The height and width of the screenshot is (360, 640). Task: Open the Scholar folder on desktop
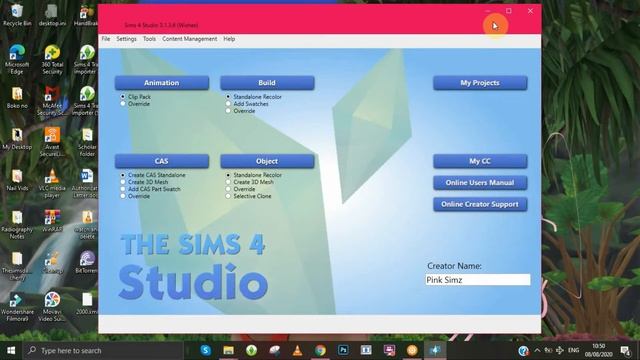pos(87,142)
